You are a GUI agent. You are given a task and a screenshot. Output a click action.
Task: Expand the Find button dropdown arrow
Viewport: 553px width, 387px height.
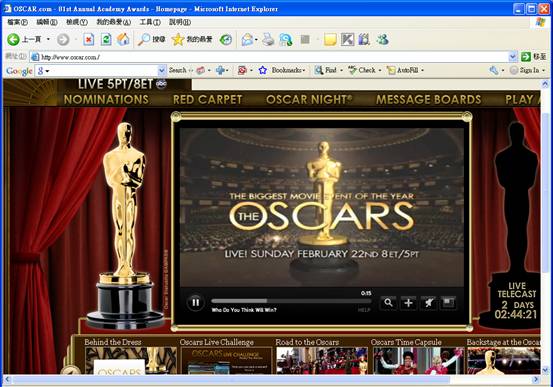[x=341, y=71]
